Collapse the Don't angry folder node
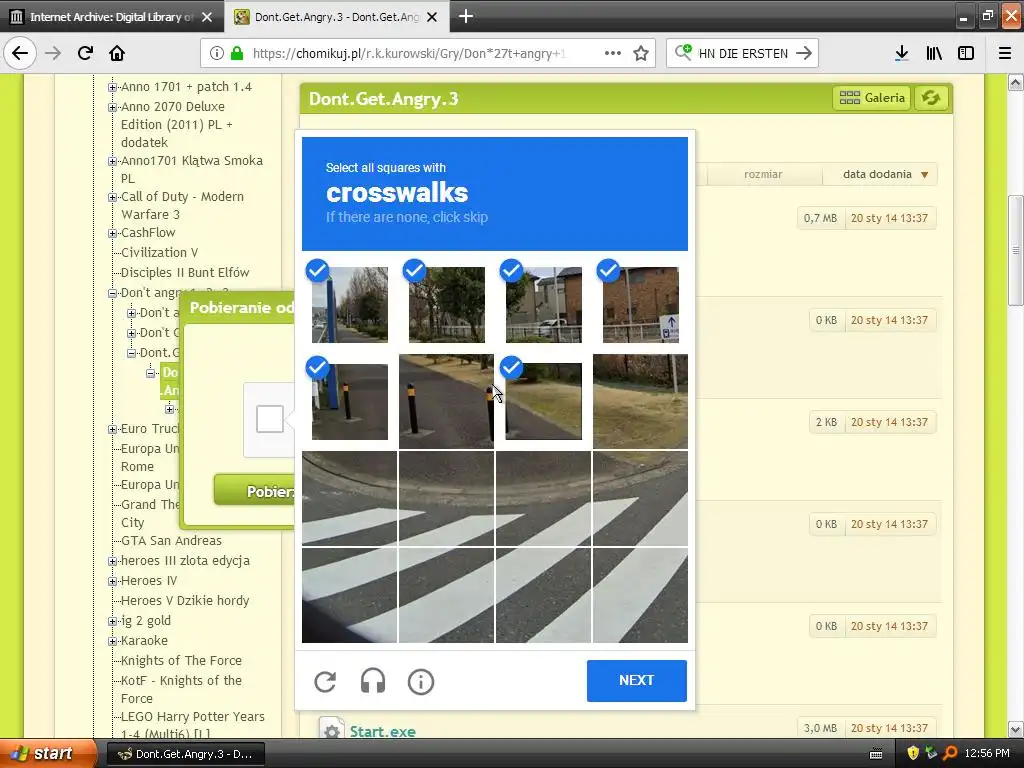Image resolution: width=1024 pixels, height=768 pixels. click(x=112, y=293)
